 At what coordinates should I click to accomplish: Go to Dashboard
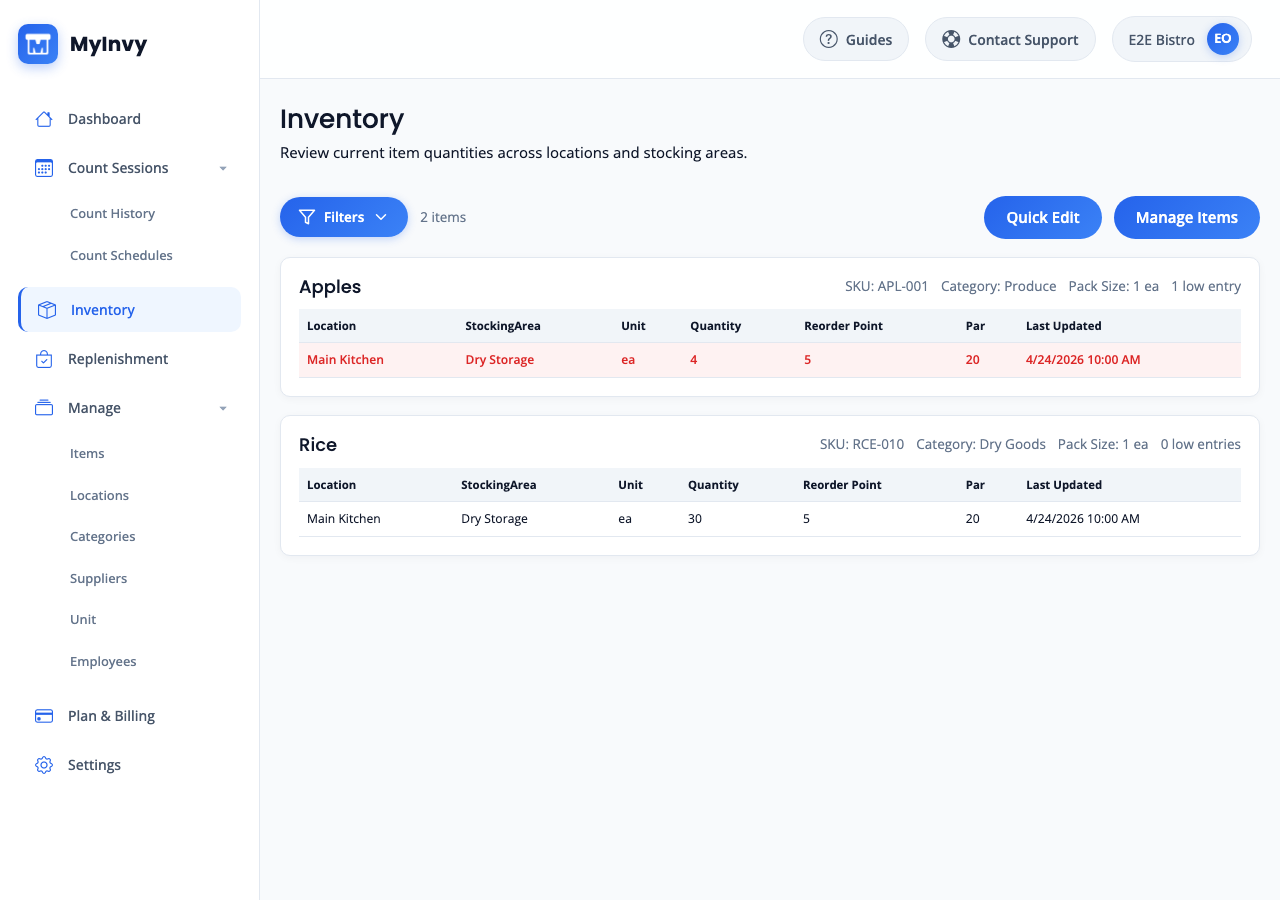pos(129,119)
